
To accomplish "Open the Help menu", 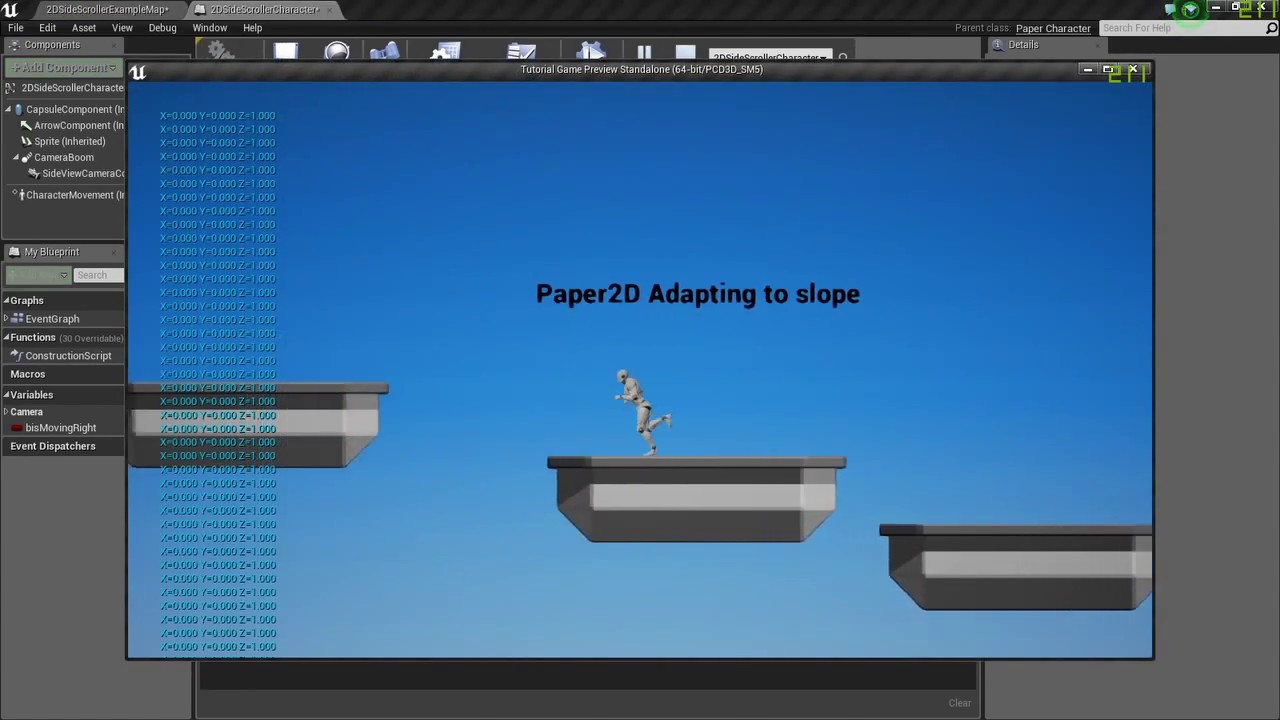I will 252,28.
